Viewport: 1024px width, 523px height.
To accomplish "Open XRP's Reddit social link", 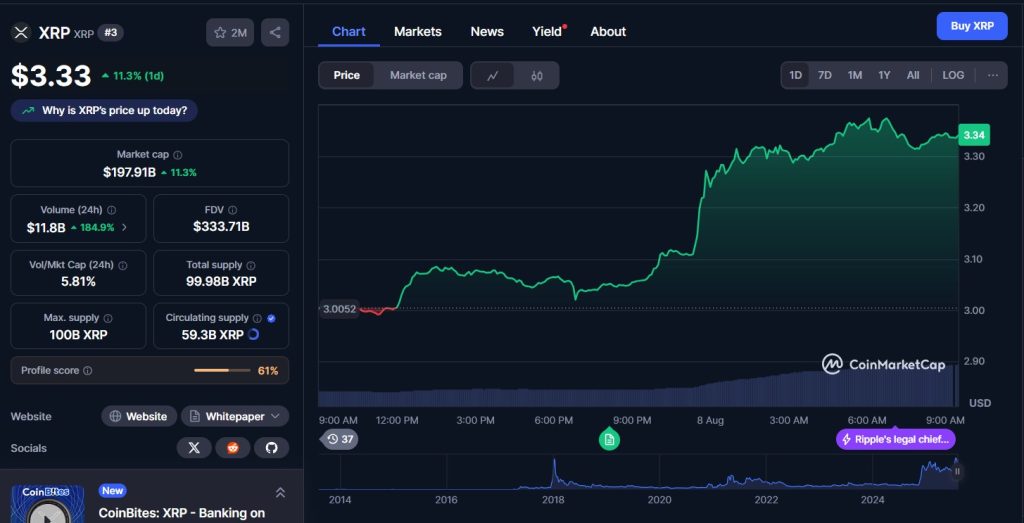I will (233, 448).
